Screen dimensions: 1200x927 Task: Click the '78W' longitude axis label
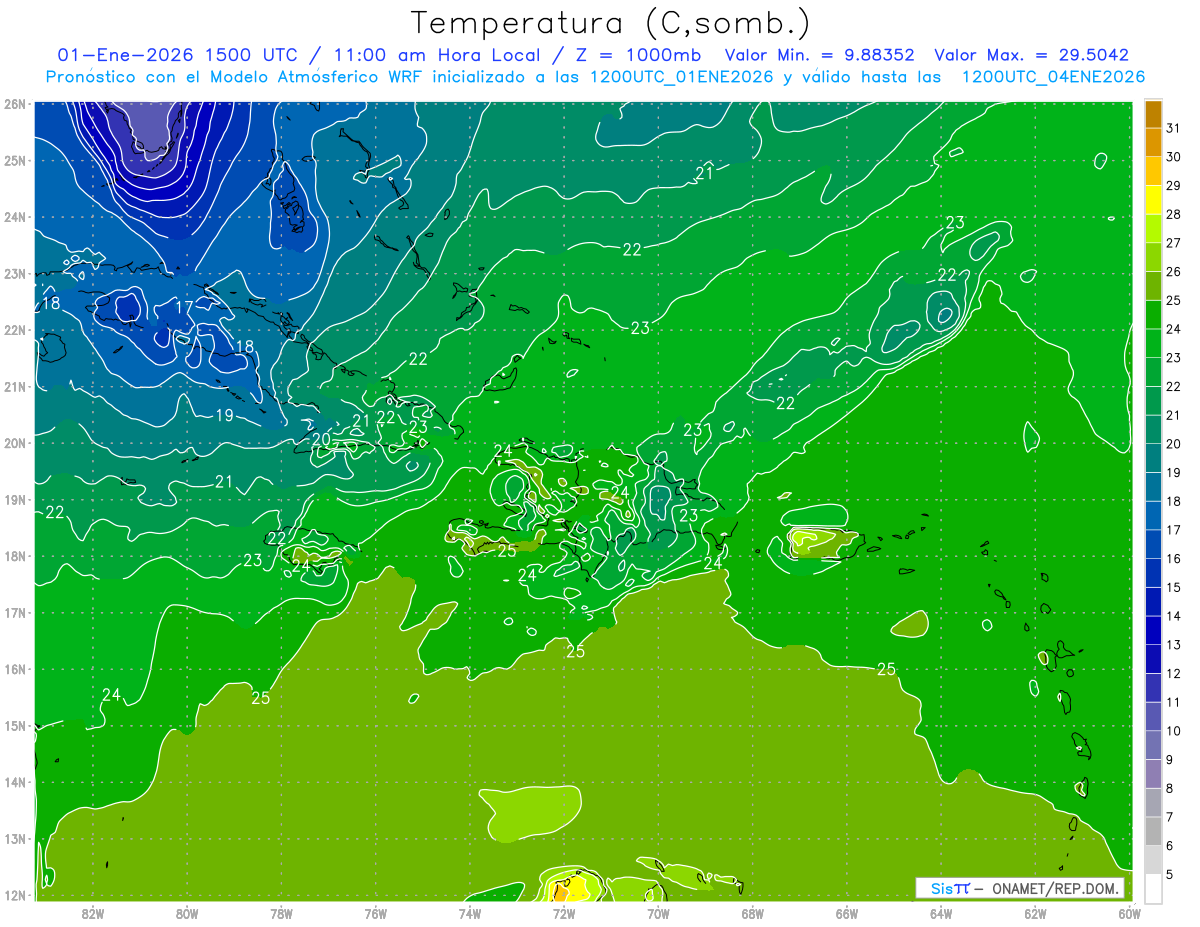[x=281, y=913]
